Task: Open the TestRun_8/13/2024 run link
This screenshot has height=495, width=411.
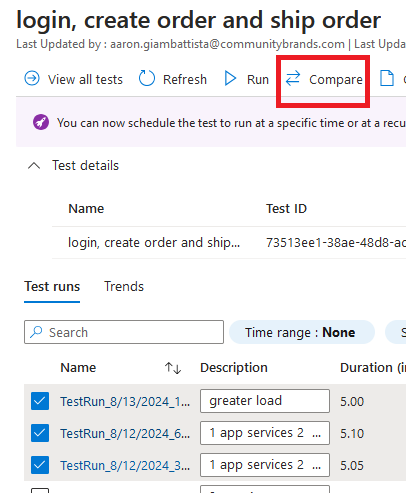Action: (125, 401)
